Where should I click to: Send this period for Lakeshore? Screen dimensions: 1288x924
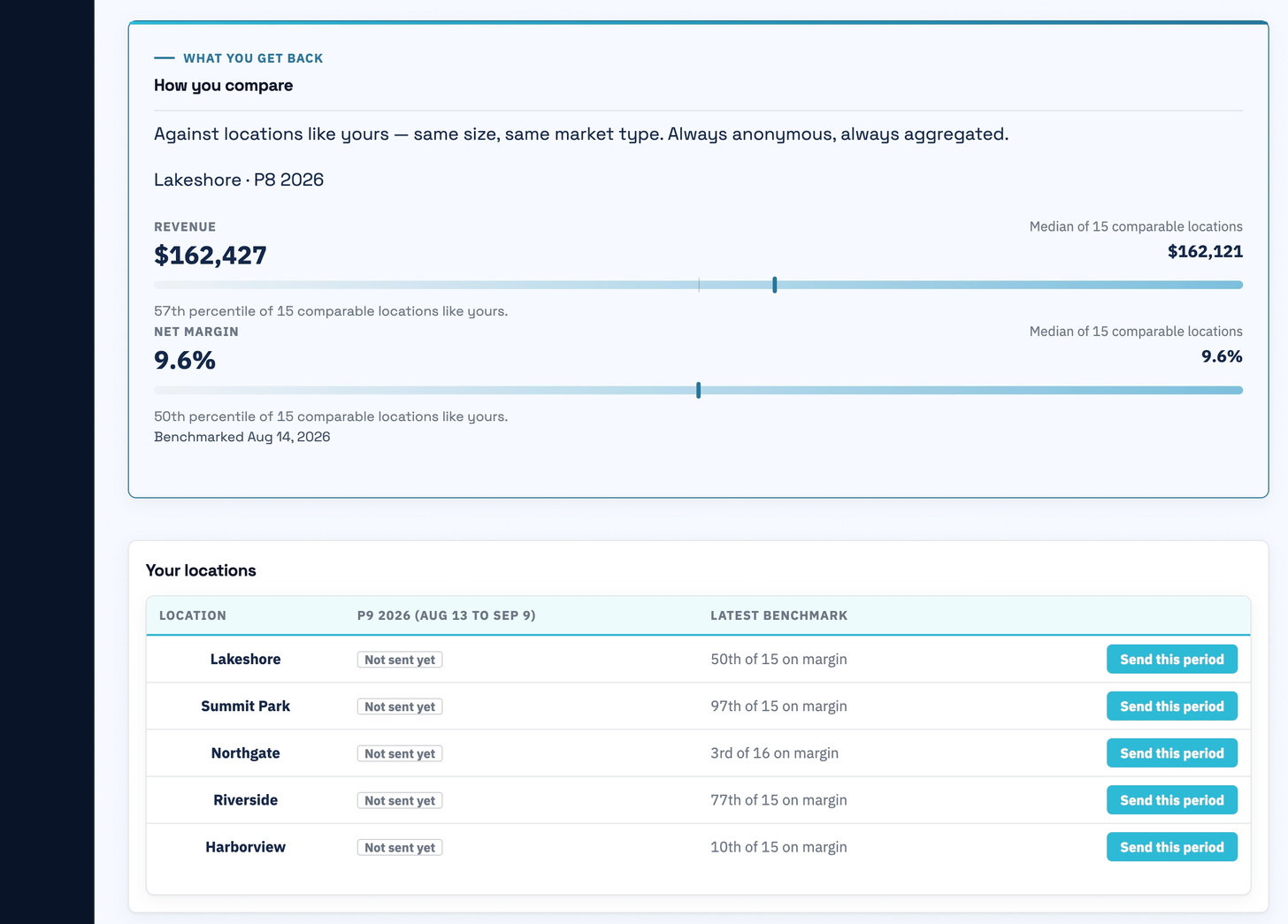click(x=1172, y=659)
